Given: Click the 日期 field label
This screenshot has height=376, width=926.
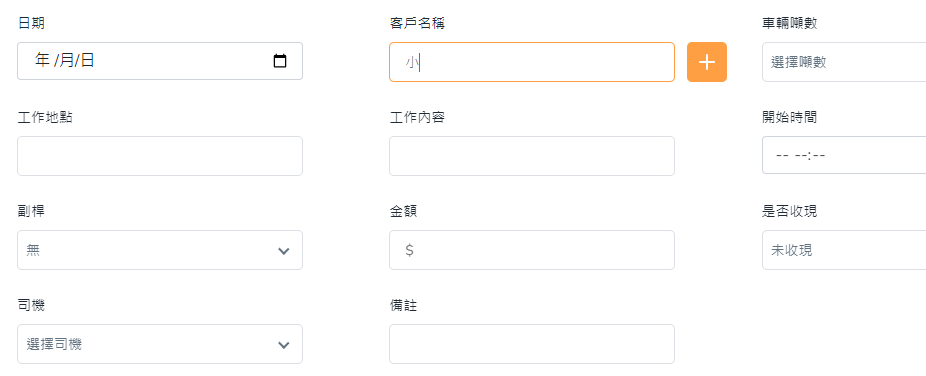Looking at the screenshot, I should click(x=31, y=23).
